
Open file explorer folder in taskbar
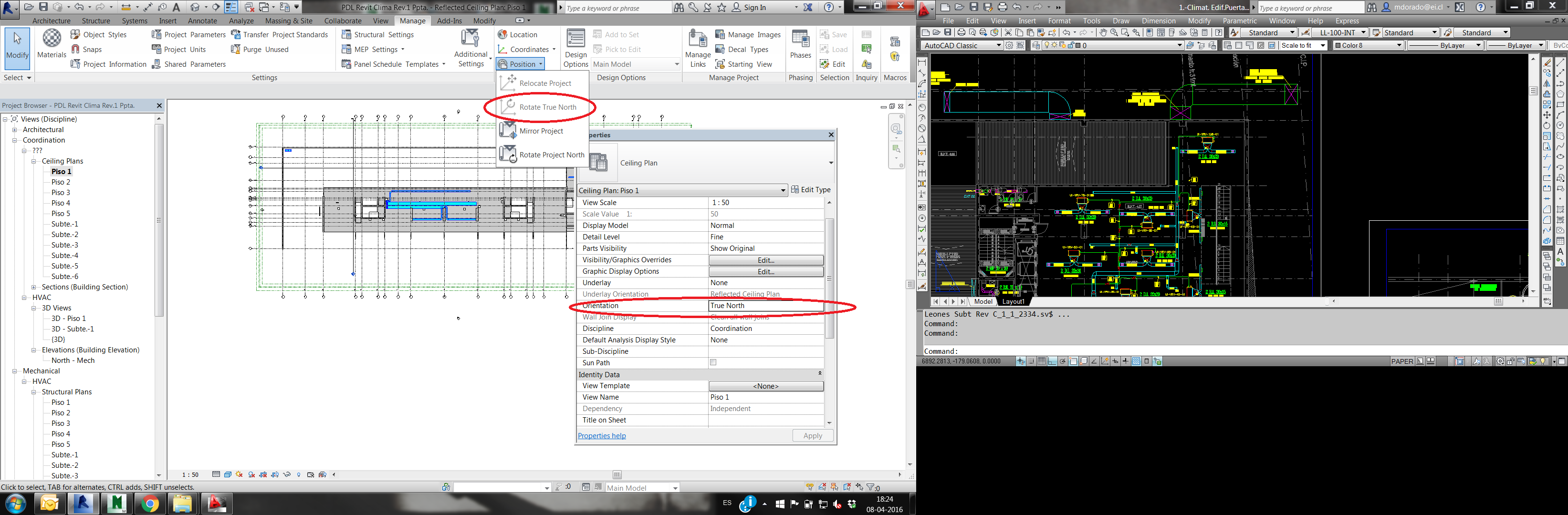[183, 504]
